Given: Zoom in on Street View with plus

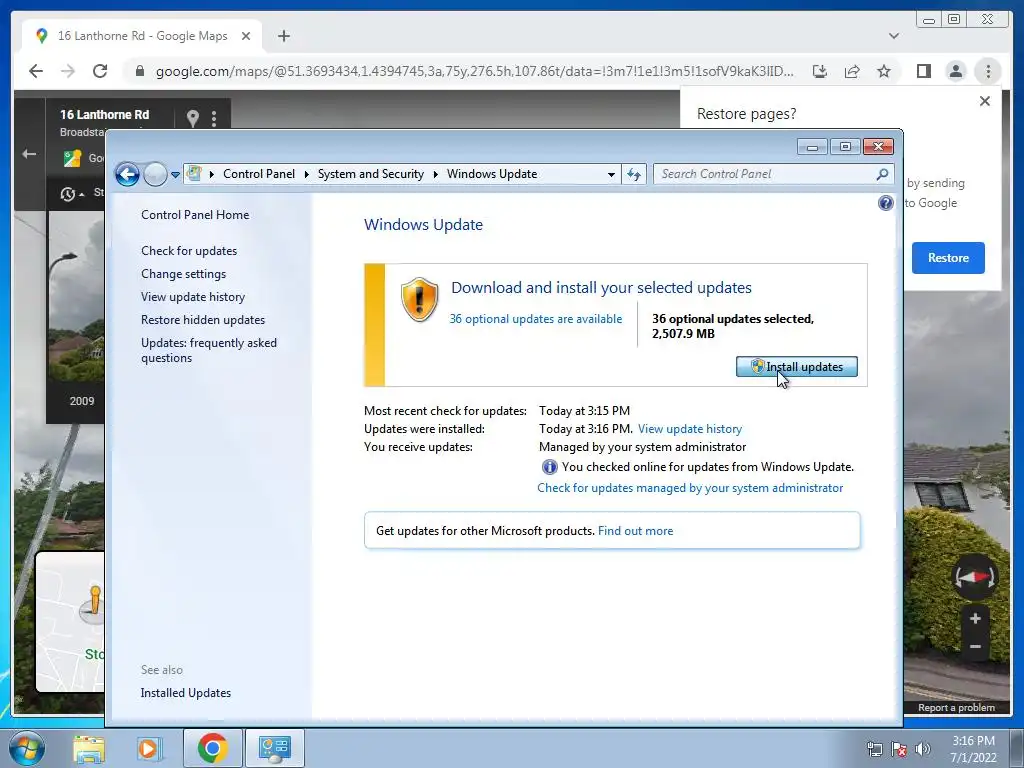Looking at the screenshot, I should (975, 618).
